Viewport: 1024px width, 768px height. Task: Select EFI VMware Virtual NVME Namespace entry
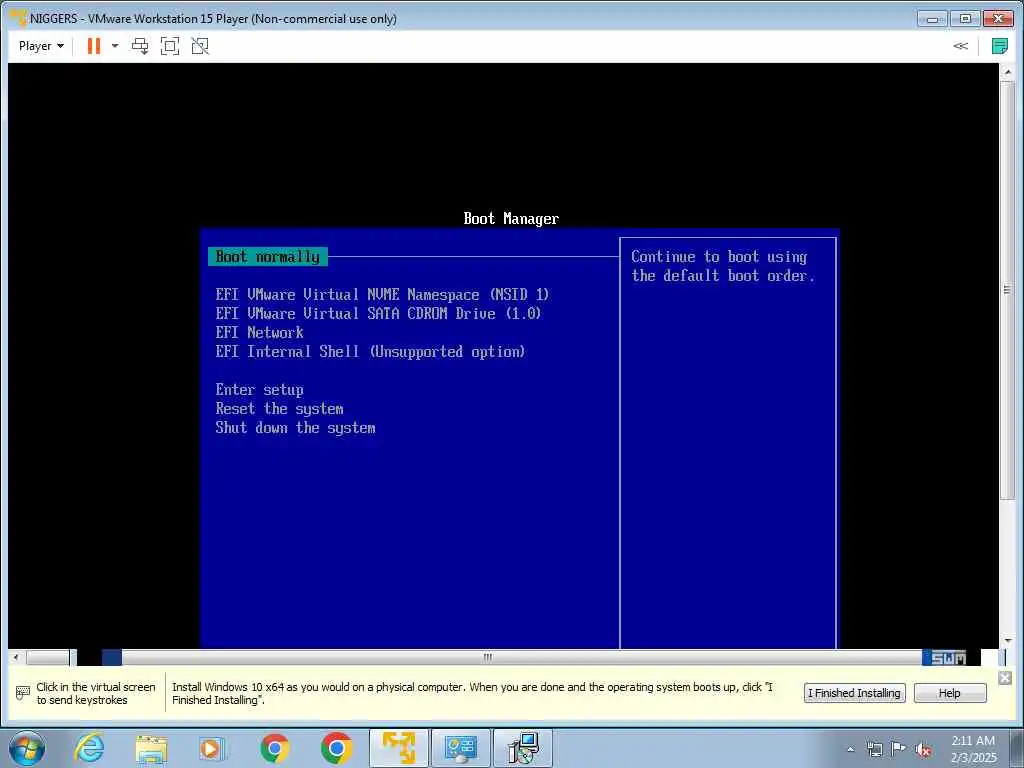382,295
